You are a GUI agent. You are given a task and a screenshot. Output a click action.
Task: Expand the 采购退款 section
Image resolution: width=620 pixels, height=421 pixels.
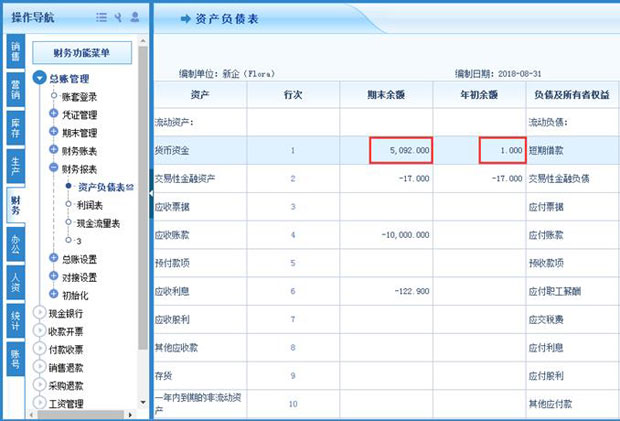coord(40,384)
